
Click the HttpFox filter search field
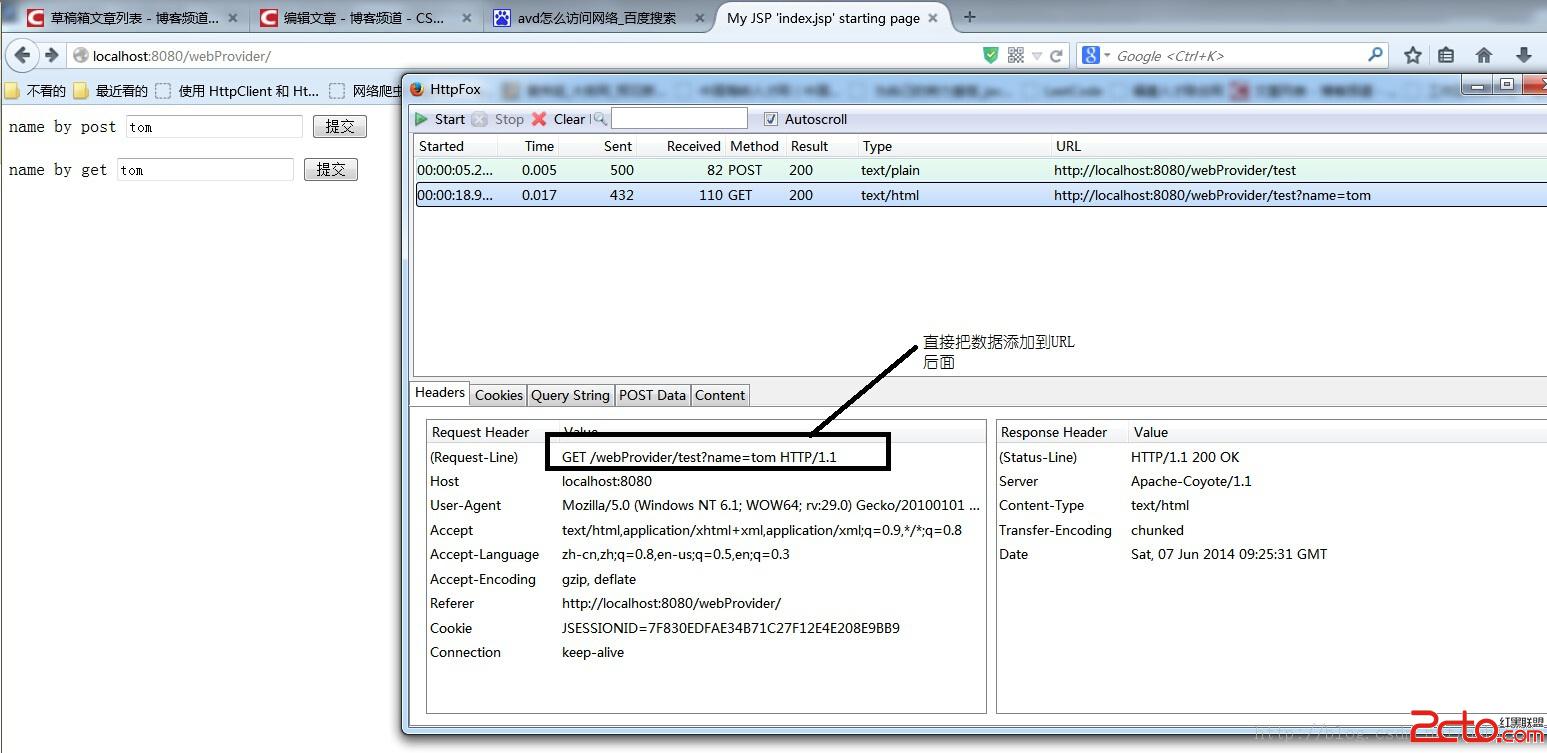(679, 119)
